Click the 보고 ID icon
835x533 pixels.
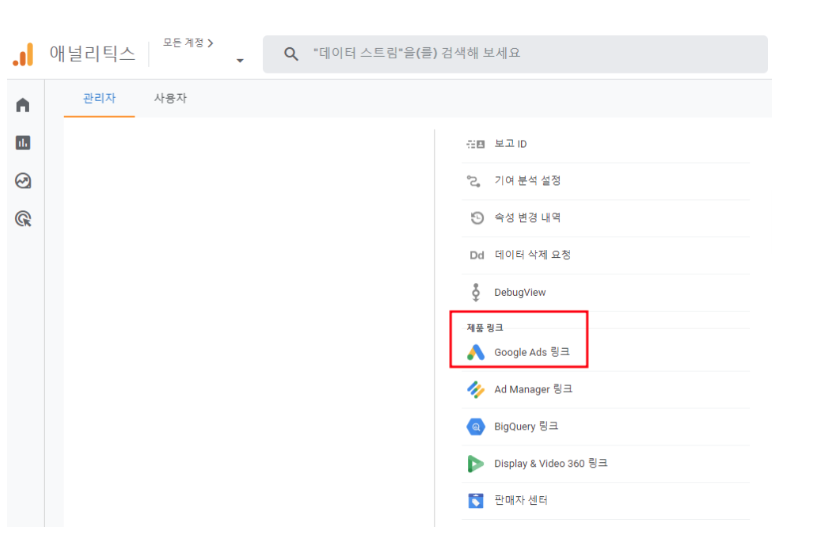476,144
